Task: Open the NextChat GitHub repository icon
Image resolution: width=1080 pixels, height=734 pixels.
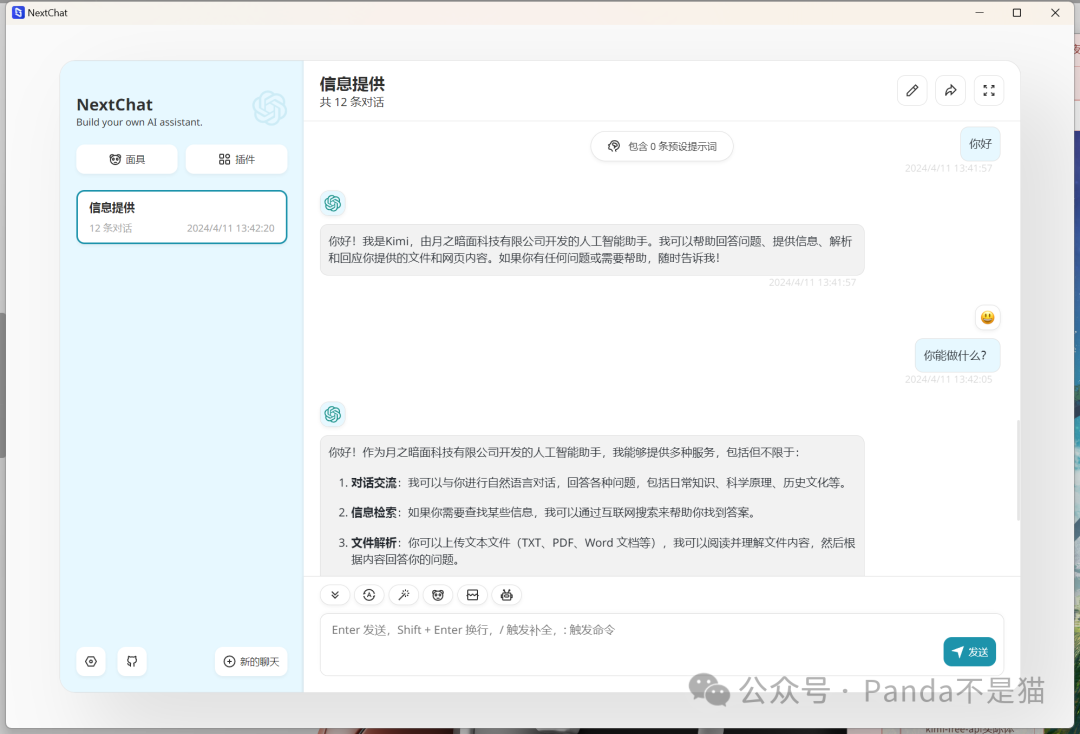Action: [132, 661]
